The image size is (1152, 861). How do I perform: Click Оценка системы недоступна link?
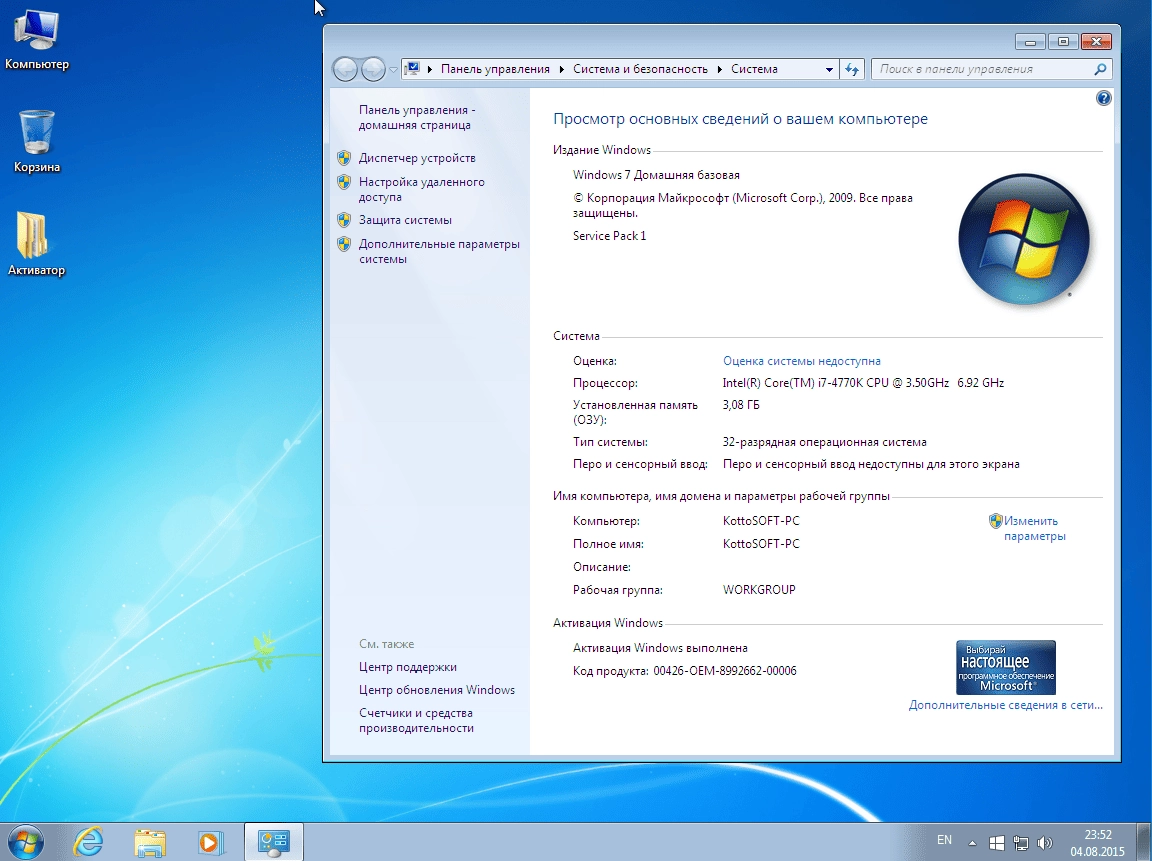click(x=802, y=361)
